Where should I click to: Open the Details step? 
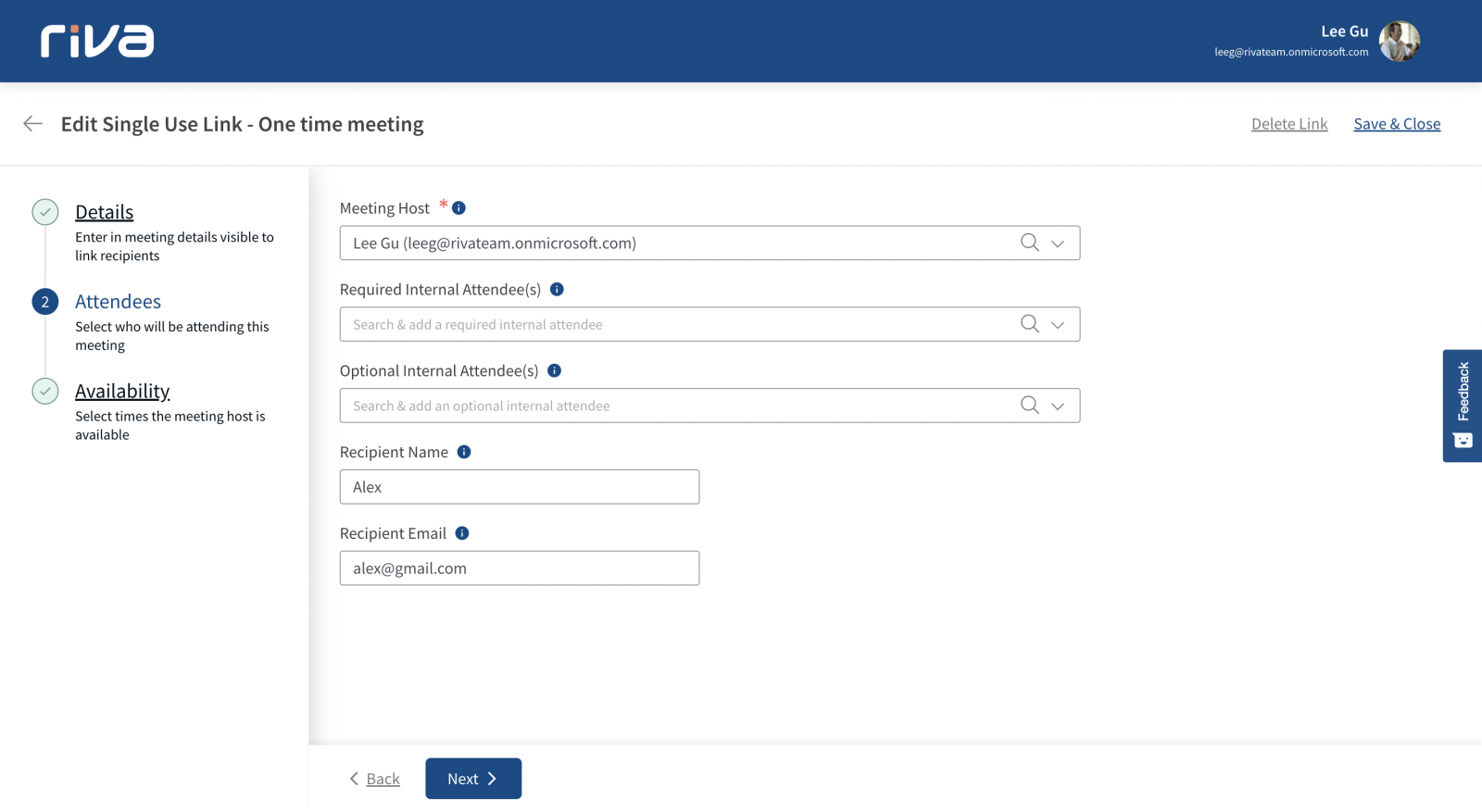[104, 212]
